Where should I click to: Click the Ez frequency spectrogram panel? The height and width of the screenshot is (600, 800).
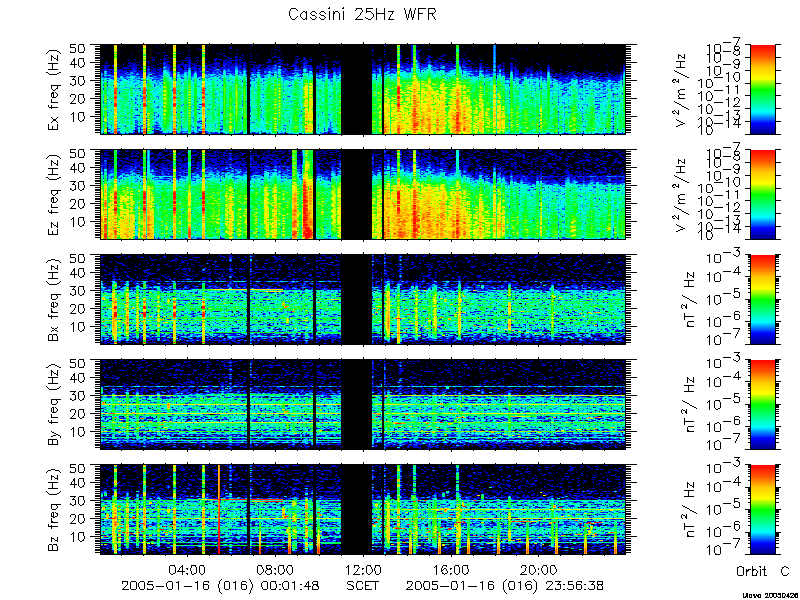tap(363, 194)
